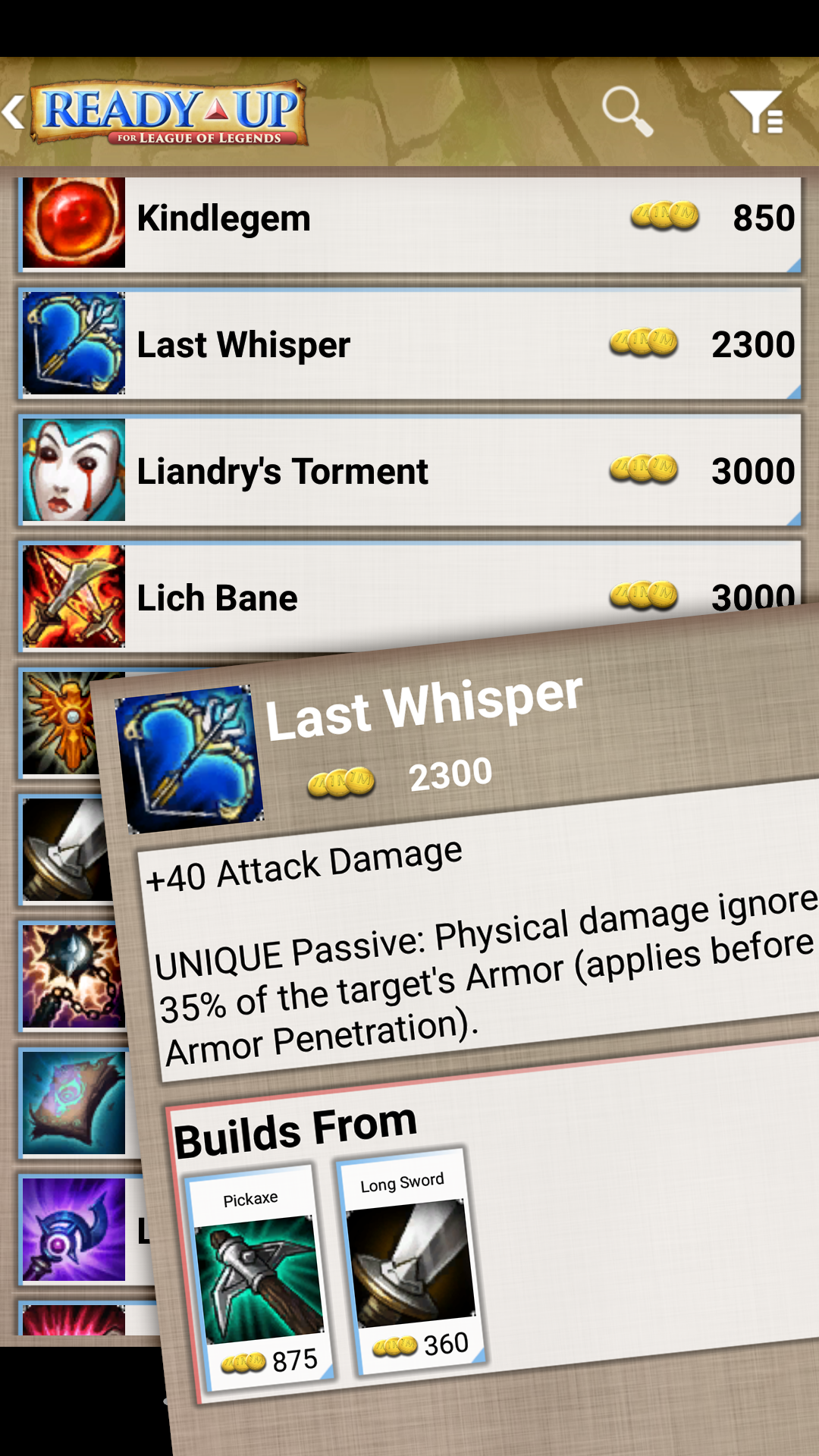
Task: Tap the golden winged emblem item icon
Action: [61, 723]
